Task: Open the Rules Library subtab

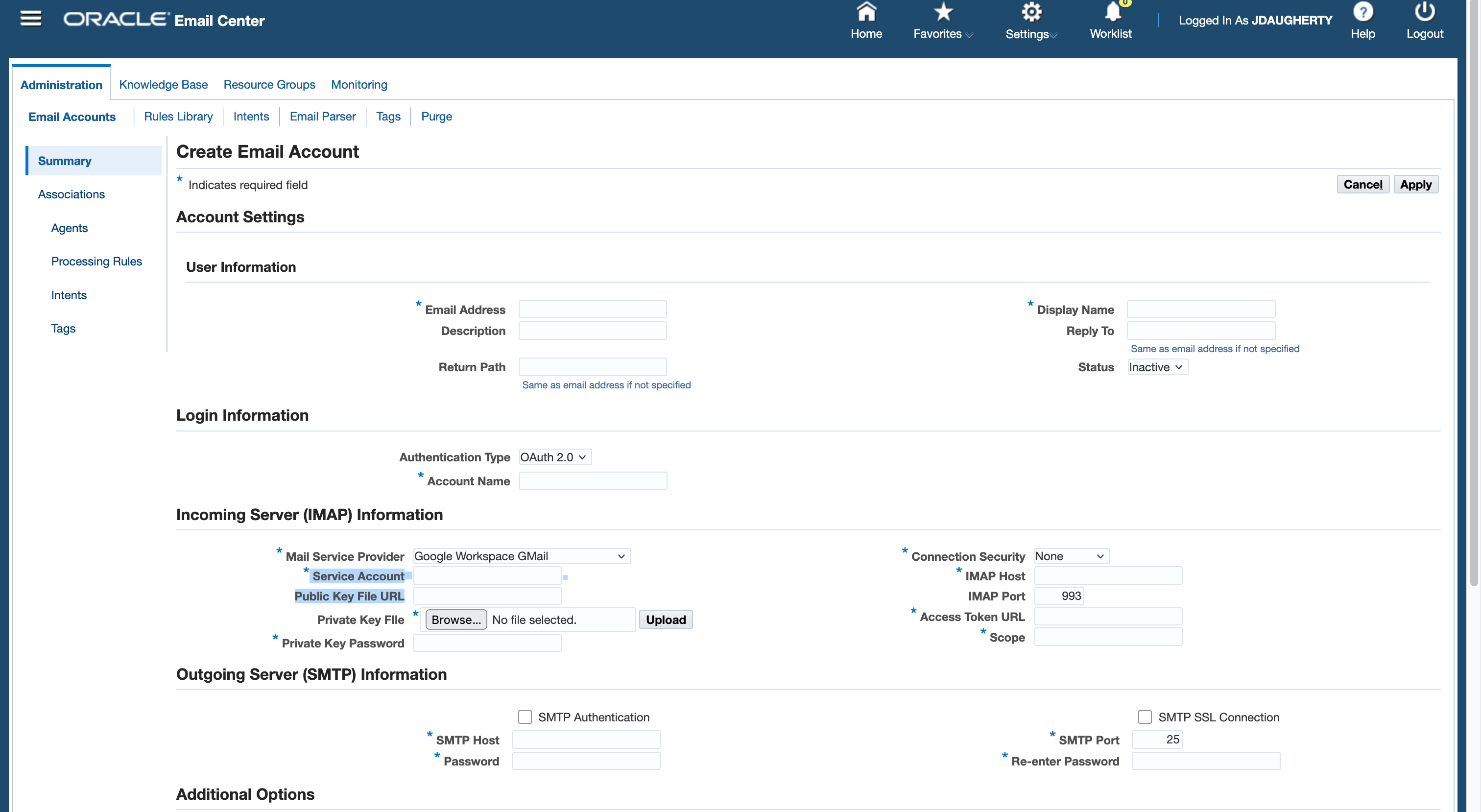Action: tap(178, 116)
